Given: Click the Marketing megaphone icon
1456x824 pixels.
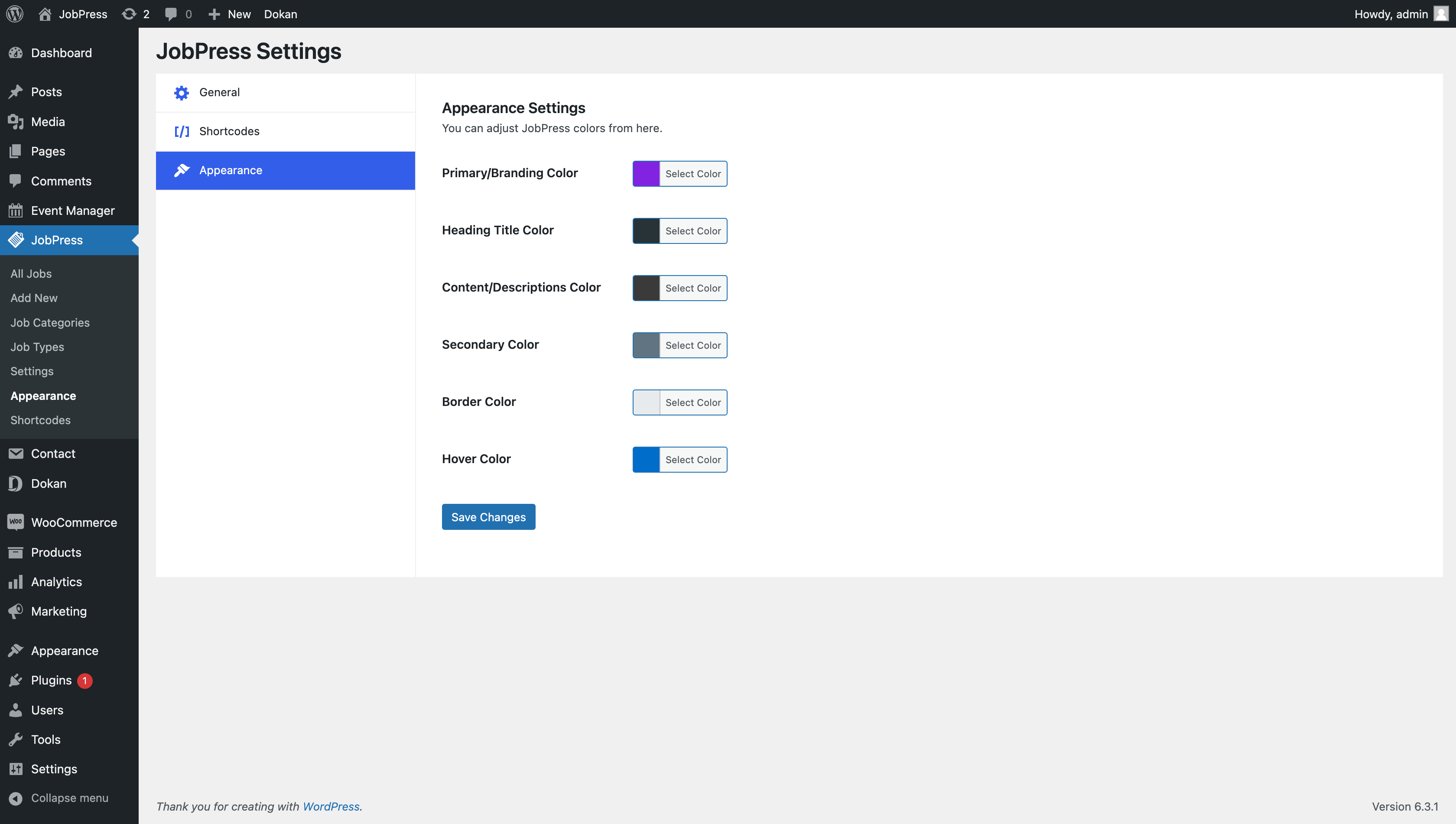Looking at the screenshot, I should pyautogui.click(x=16, y=611).
